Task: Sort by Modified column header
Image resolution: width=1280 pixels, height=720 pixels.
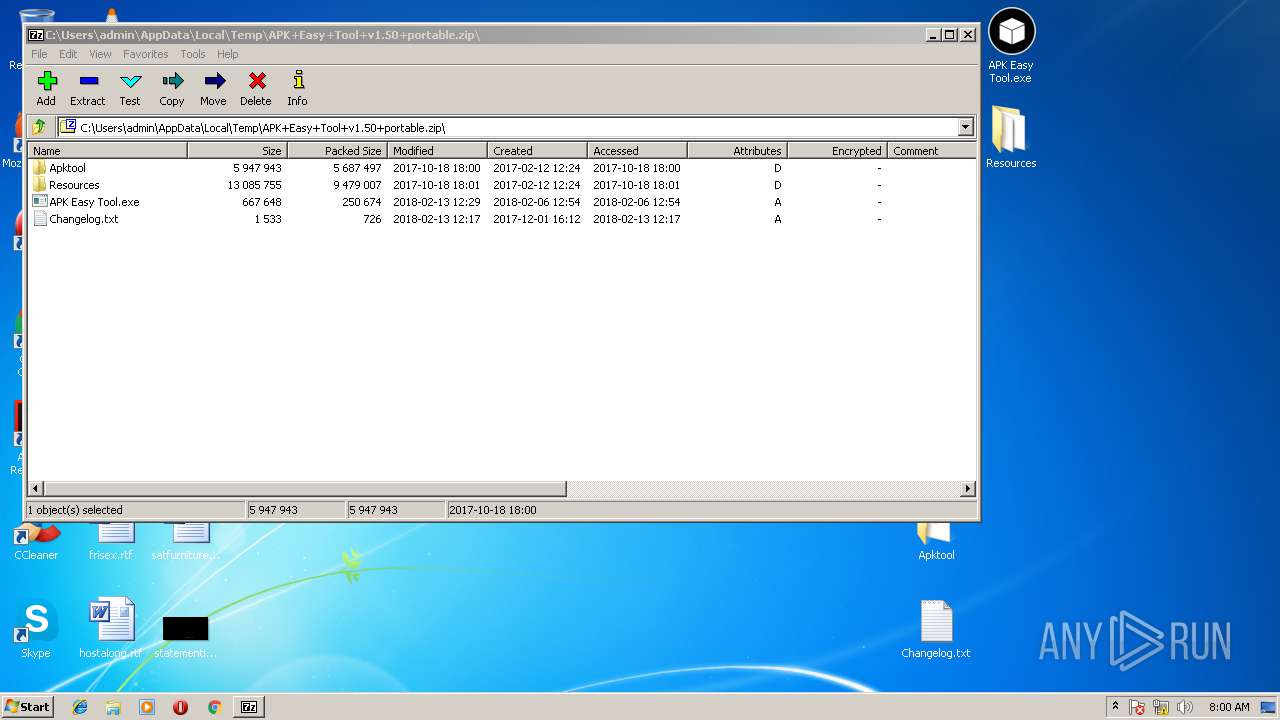Action: click(x=437, y=150)
